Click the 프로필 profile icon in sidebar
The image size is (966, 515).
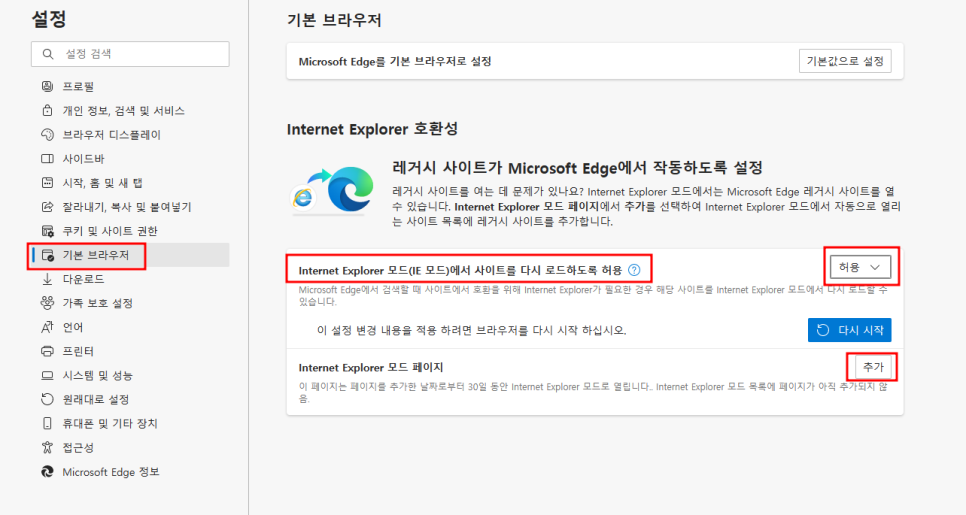click(x=47, y=86)
